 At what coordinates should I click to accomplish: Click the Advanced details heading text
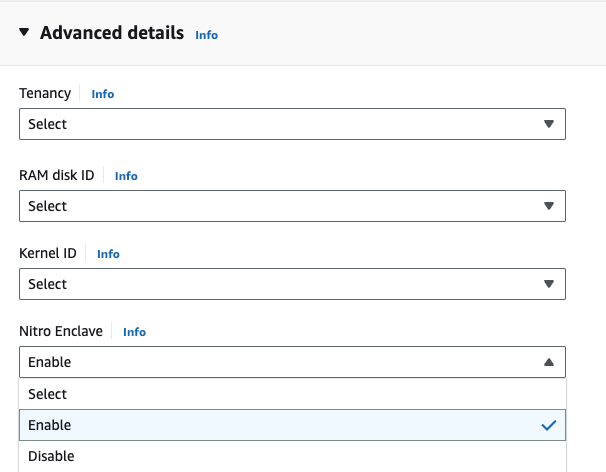pyautogui.click(x=112, y=33)
